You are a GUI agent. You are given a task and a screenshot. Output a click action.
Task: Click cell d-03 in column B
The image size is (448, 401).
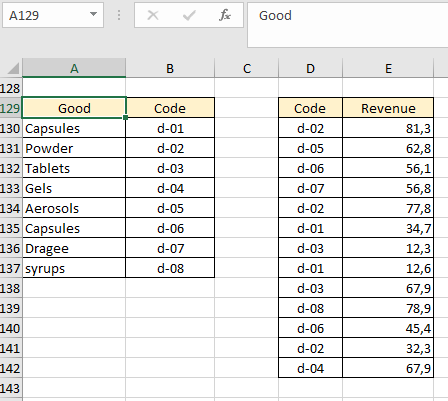[x=170, y=168]
